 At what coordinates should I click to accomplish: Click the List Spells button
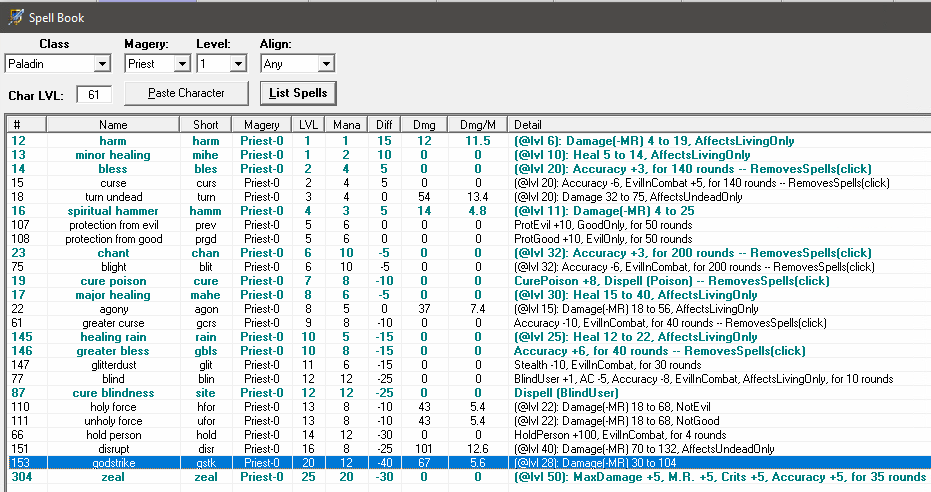(x=298, y=93)
